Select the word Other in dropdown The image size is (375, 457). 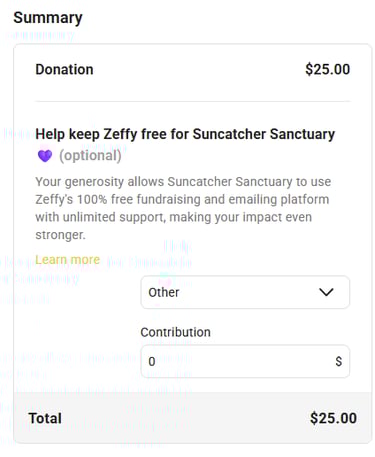[x=164, y=292]
